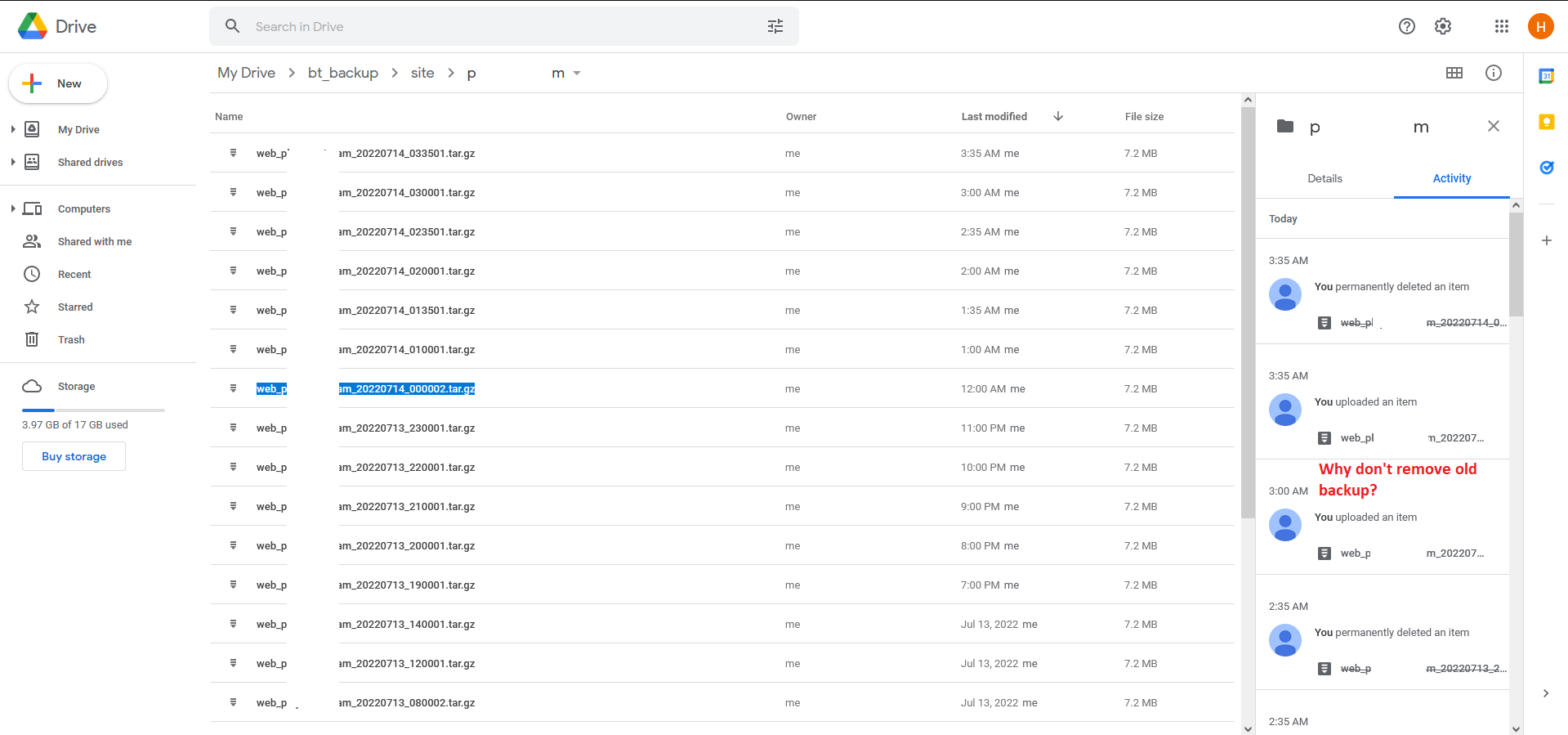
Task: Open Google Calendar side panel
Action: tap(1546, 76)
